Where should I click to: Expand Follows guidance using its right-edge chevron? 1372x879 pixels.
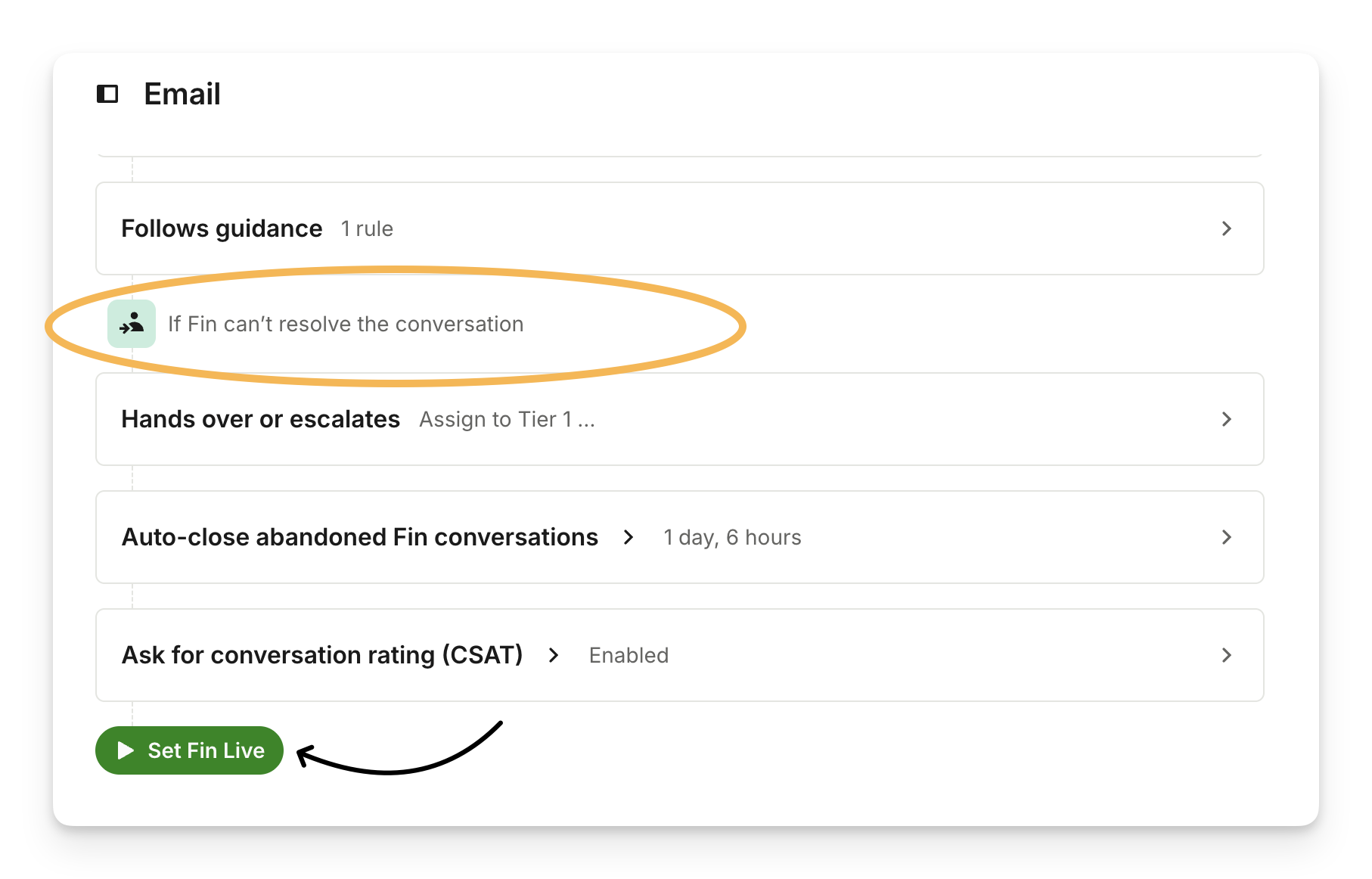1227,228
